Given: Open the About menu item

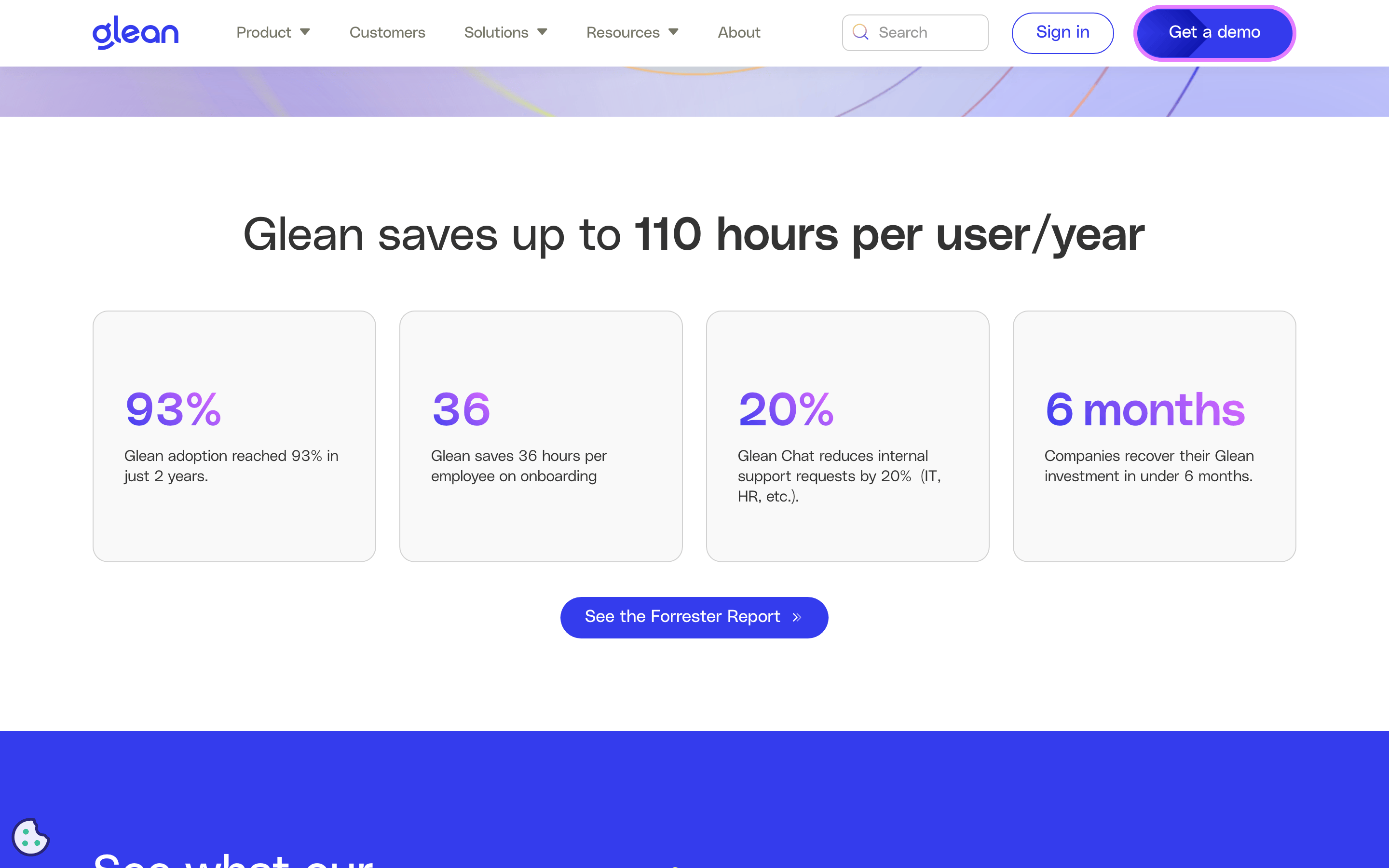Looking at the screenshot, I should point(739,33).
